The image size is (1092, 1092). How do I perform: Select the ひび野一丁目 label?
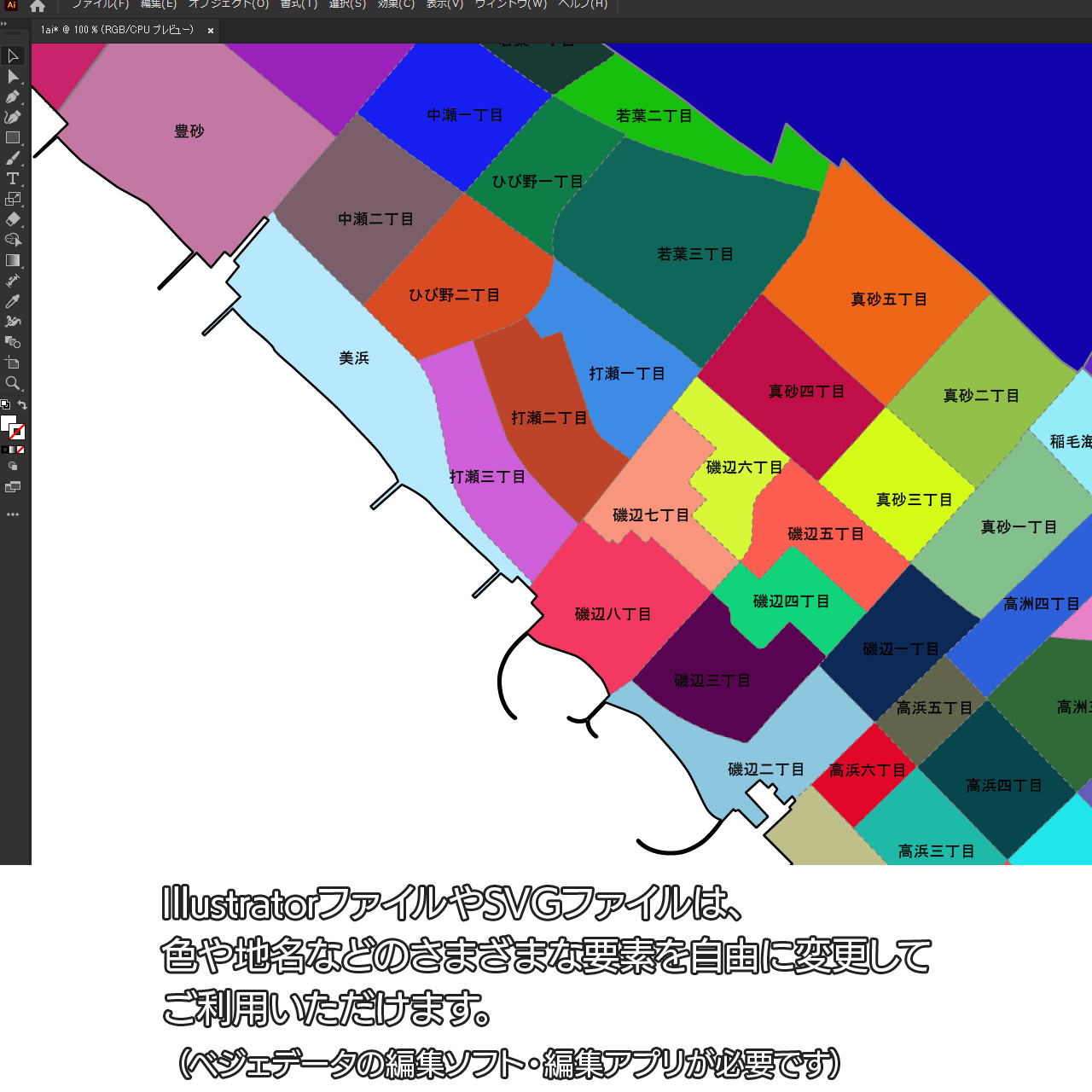[537, 182]
